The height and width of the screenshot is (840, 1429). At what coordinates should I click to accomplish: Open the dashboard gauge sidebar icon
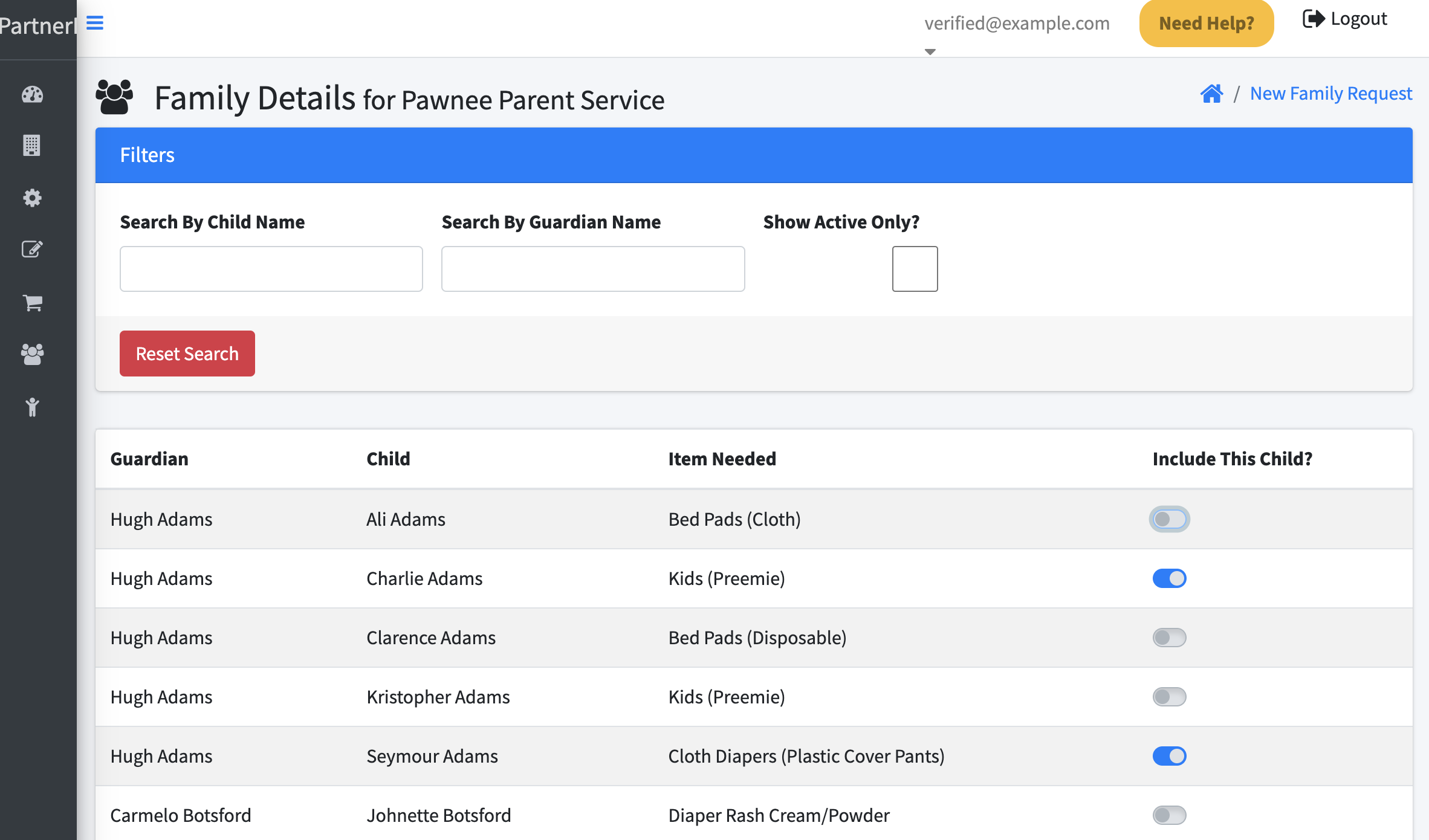click(x=32, y=94)
